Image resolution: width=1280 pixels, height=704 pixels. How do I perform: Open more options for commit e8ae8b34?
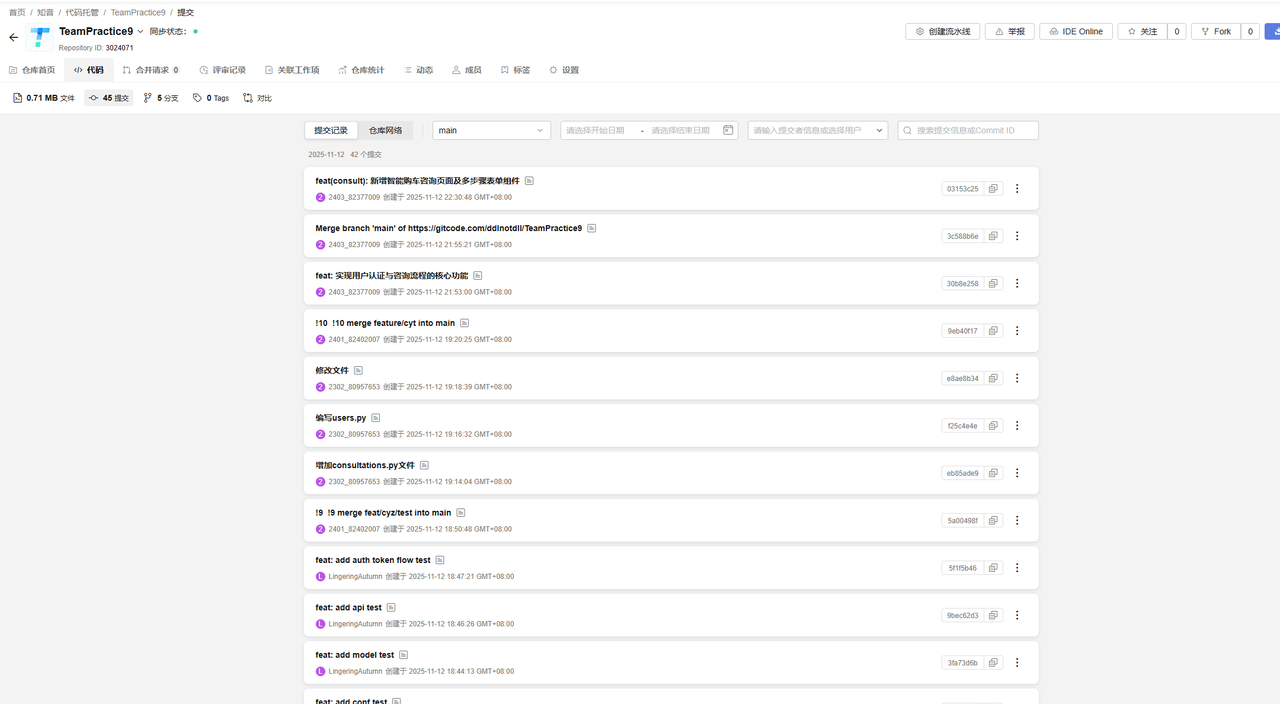coord(1017,378)
